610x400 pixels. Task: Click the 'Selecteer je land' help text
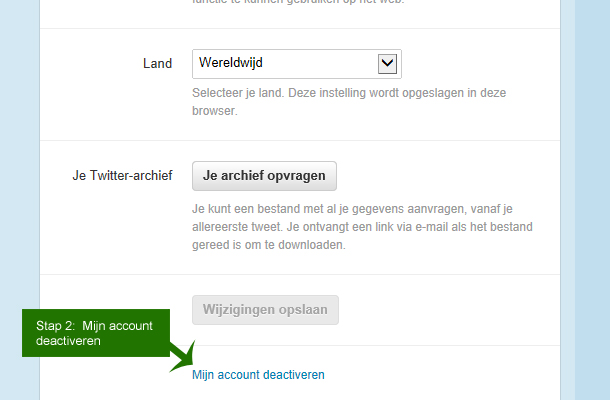click(349, 102)
